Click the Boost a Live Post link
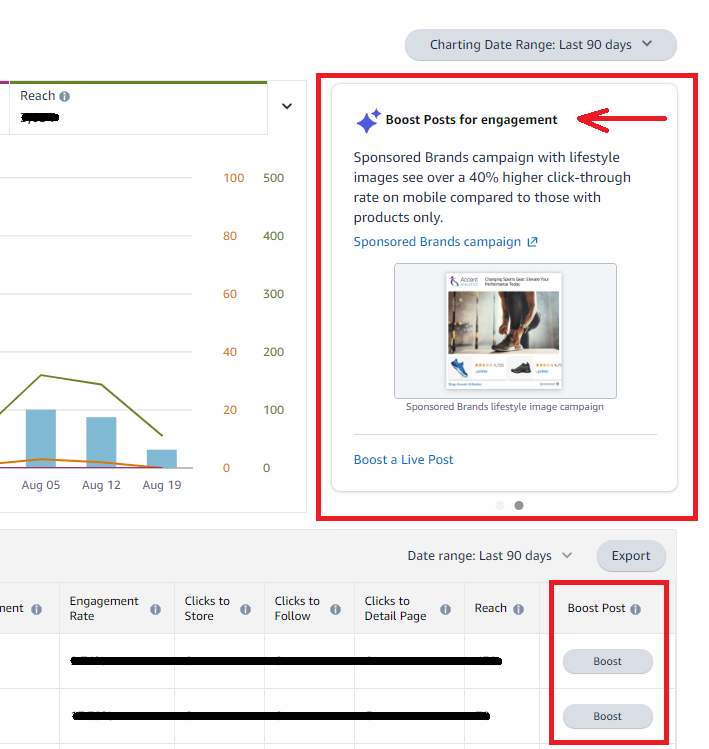Screen dimensions: 709x749 [x=403, y=460]
